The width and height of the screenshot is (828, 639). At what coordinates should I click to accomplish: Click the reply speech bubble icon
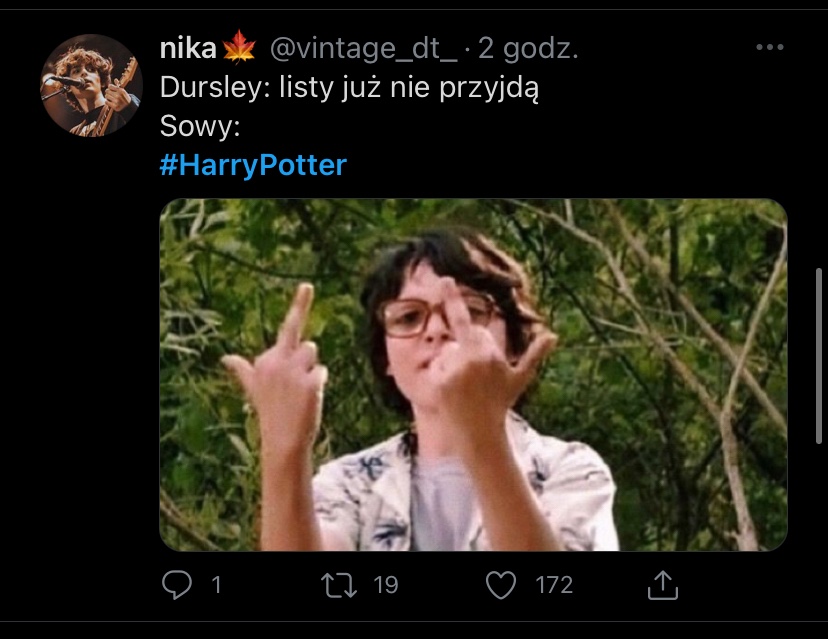pyautogui.click(x=175, y=585)
